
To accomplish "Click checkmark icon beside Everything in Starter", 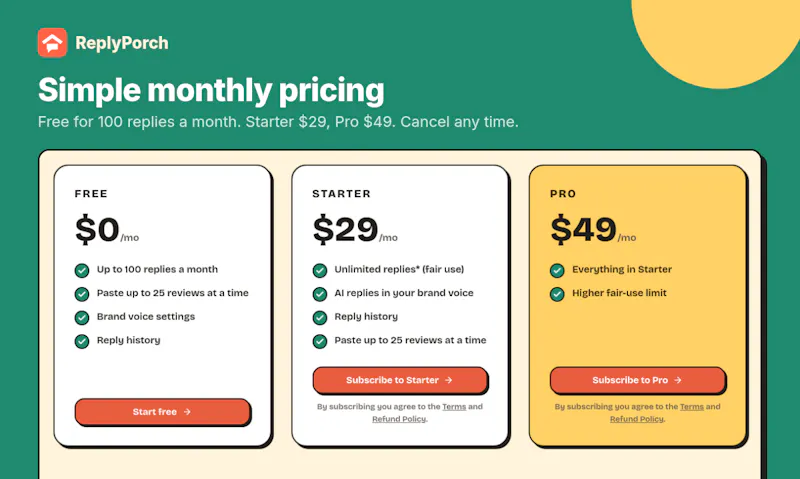I will pos(557,270).
